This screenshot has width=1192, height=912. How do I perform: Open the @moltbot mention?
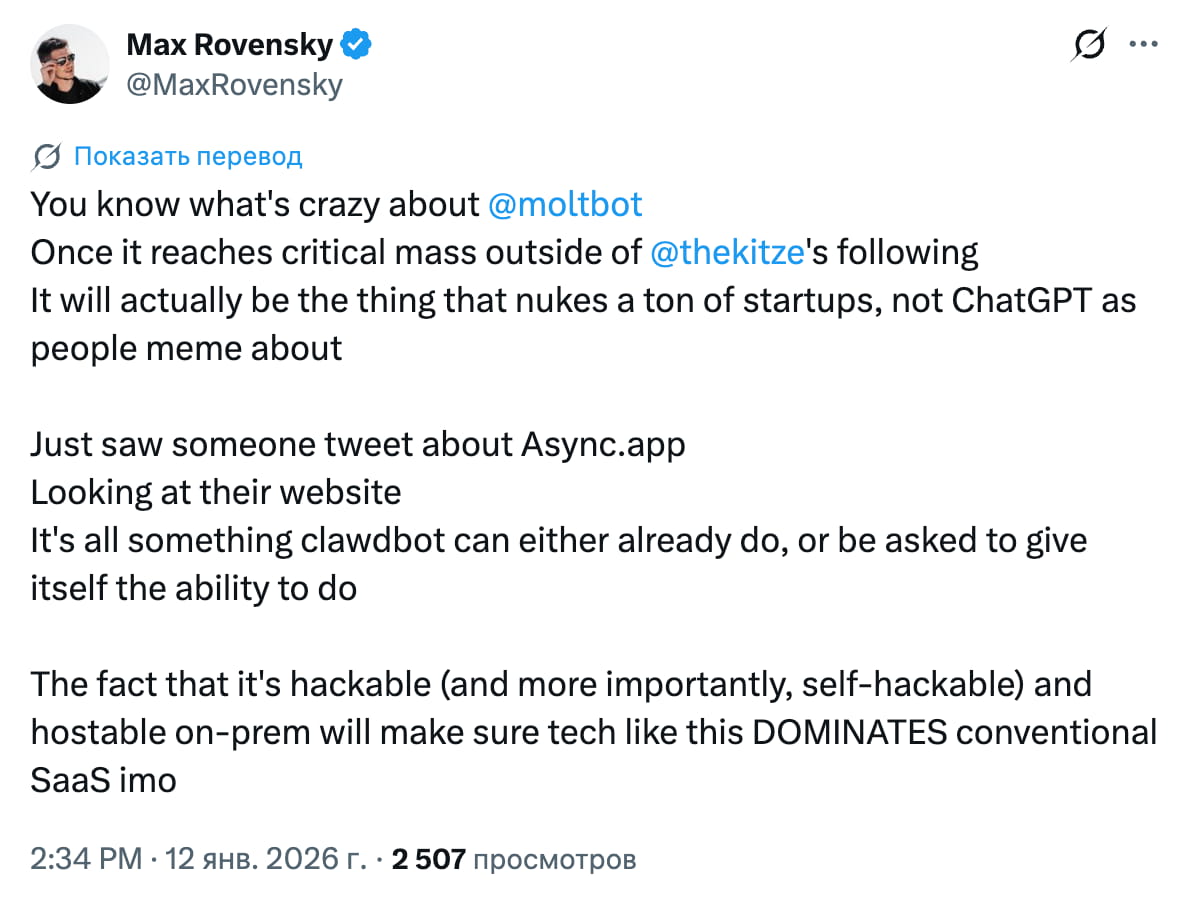[565, 204]
